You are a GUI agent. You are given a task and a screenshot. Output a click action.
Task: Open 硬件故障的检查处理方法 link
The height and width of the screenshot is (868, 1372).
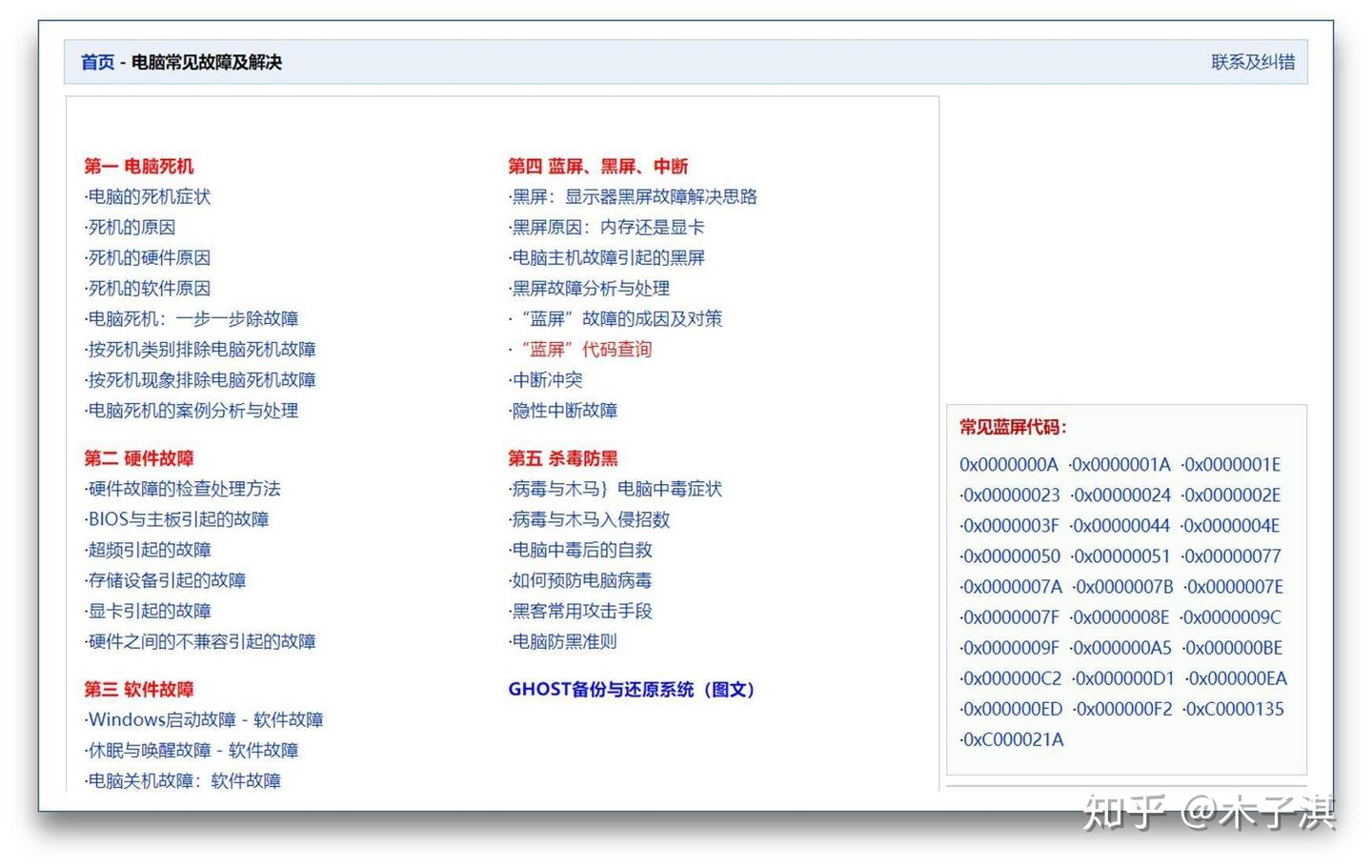(x=185, y=489)
